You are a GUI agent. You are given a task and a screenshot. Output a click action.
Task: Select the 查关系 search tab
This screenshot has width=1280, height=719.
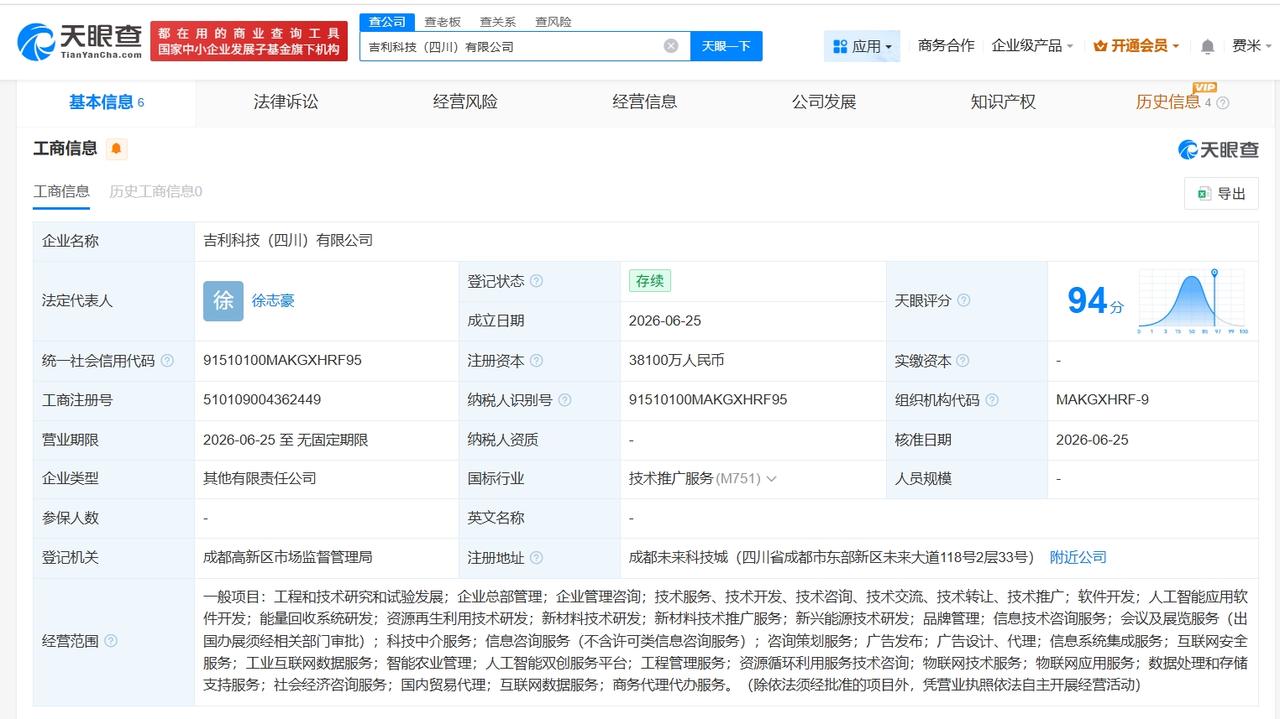[x=497, y=22]
